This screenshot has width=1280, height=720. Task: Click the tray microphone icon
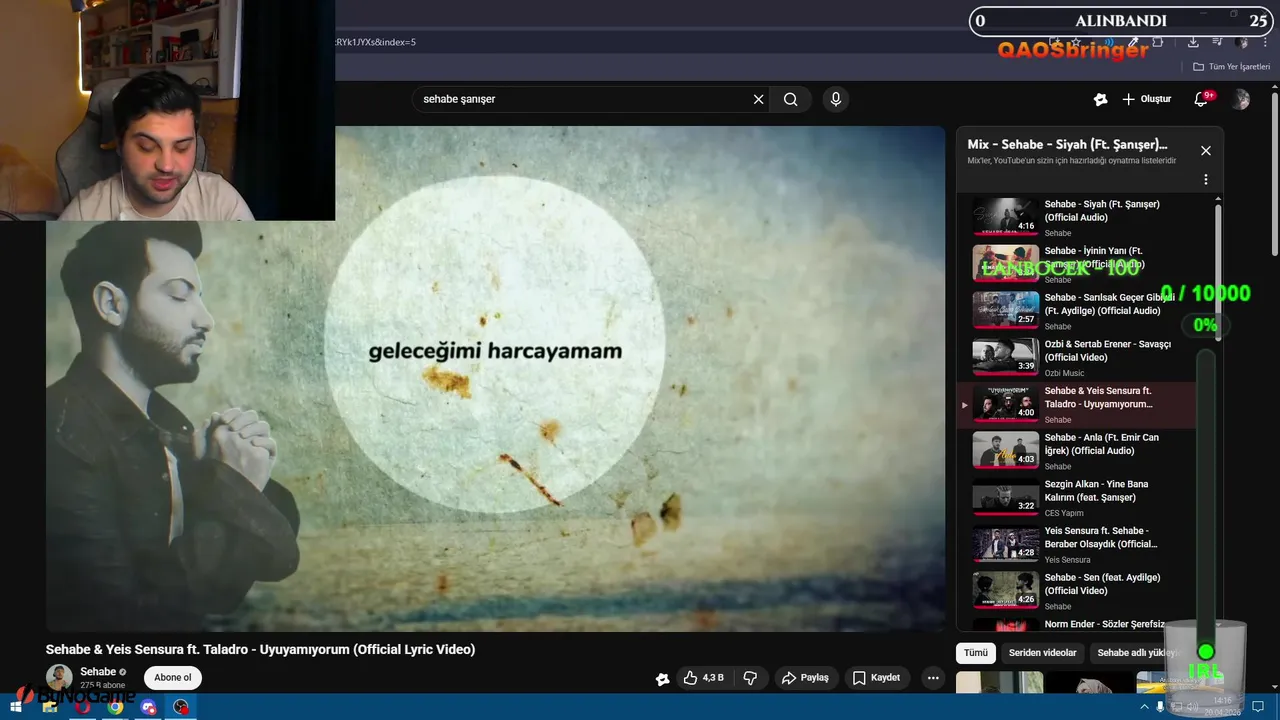(1160, 707)
